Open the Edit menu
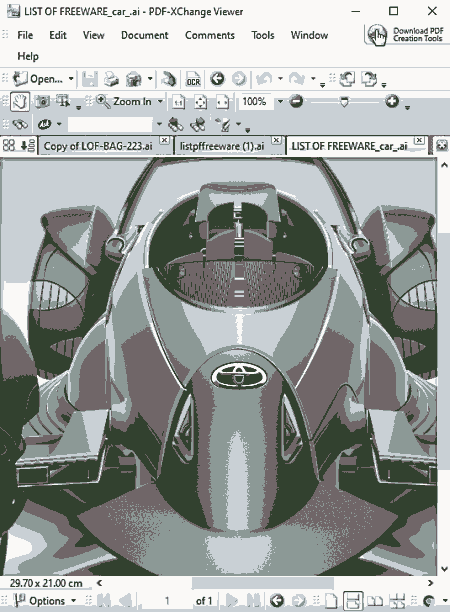450x612 pixels. (58, 35)
